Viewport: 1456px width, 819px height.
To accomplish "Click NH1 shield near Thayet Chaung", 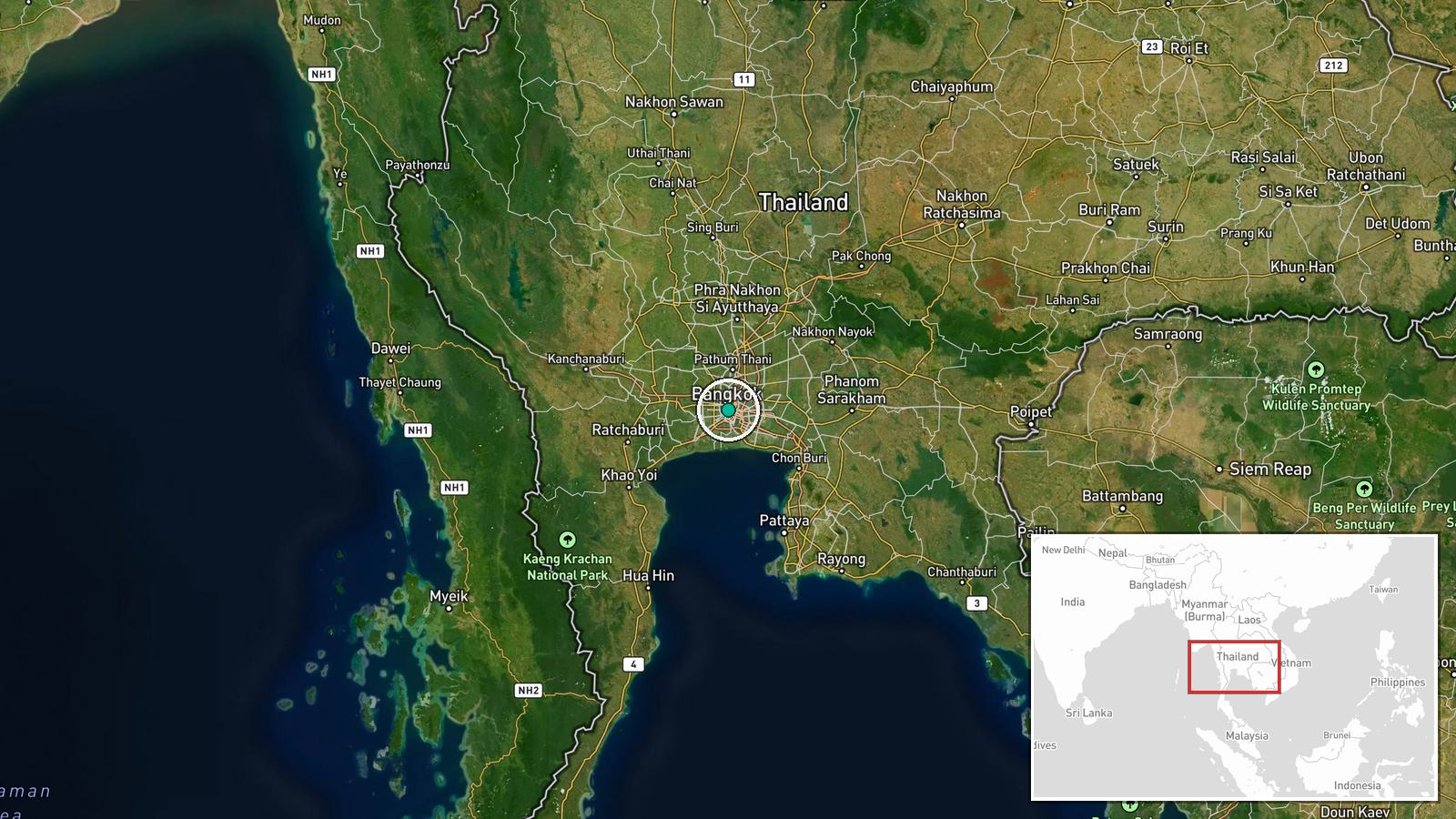I will [x=418, y=430].
